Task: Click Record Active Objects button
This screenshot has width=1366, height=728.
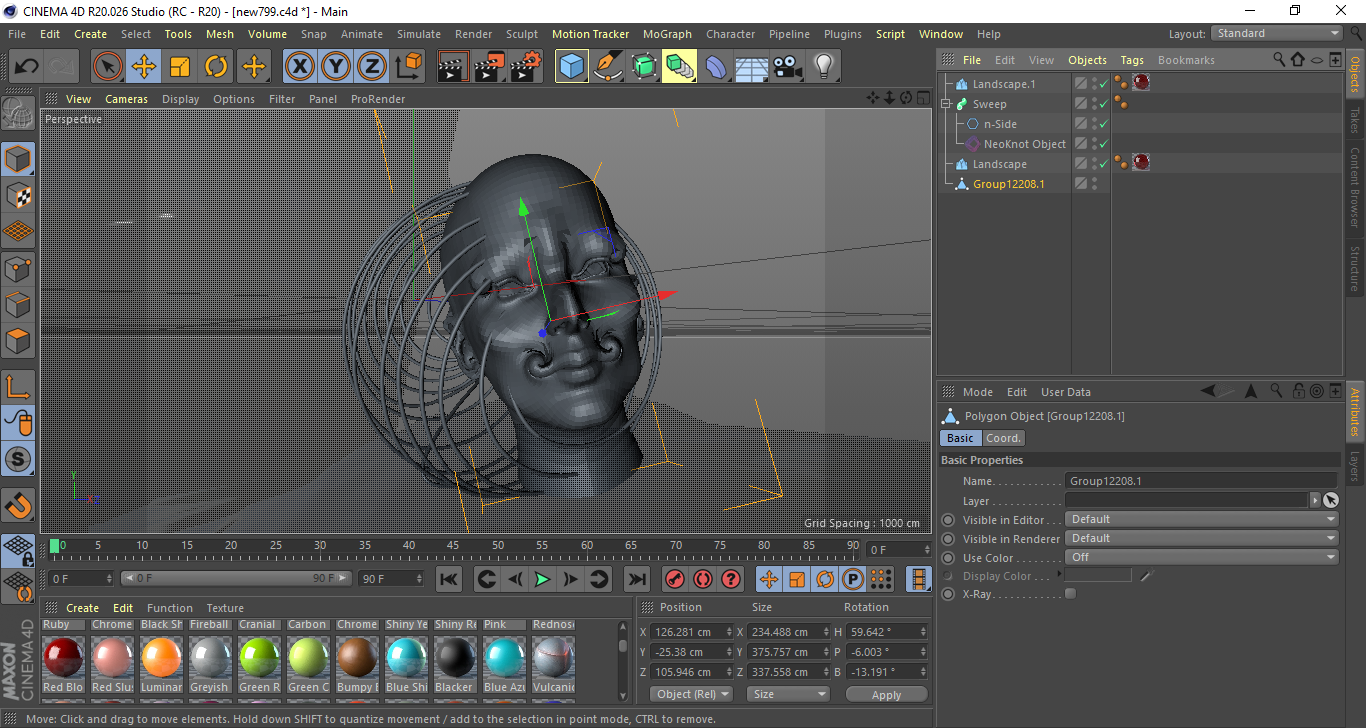Action: pyautogui.click(x=675, y=579)
